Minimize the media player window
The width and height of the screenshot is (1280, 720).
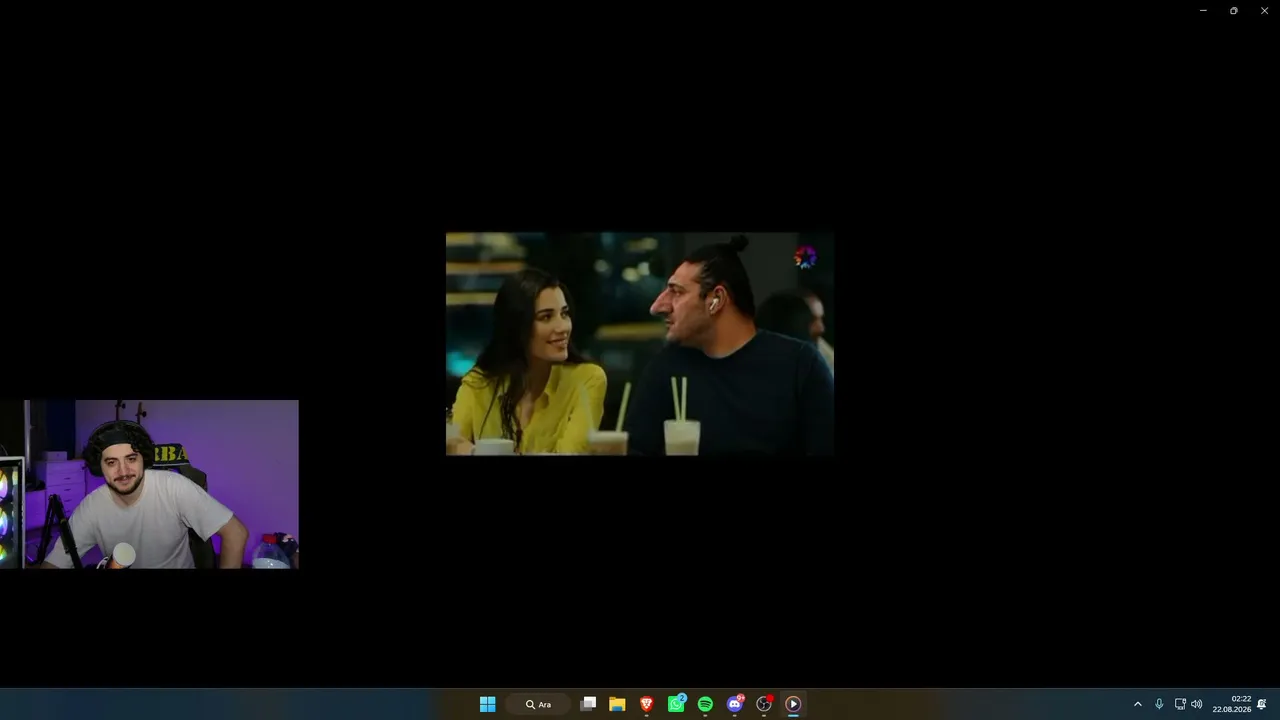pyautogui.click(x=1203, y=11)
